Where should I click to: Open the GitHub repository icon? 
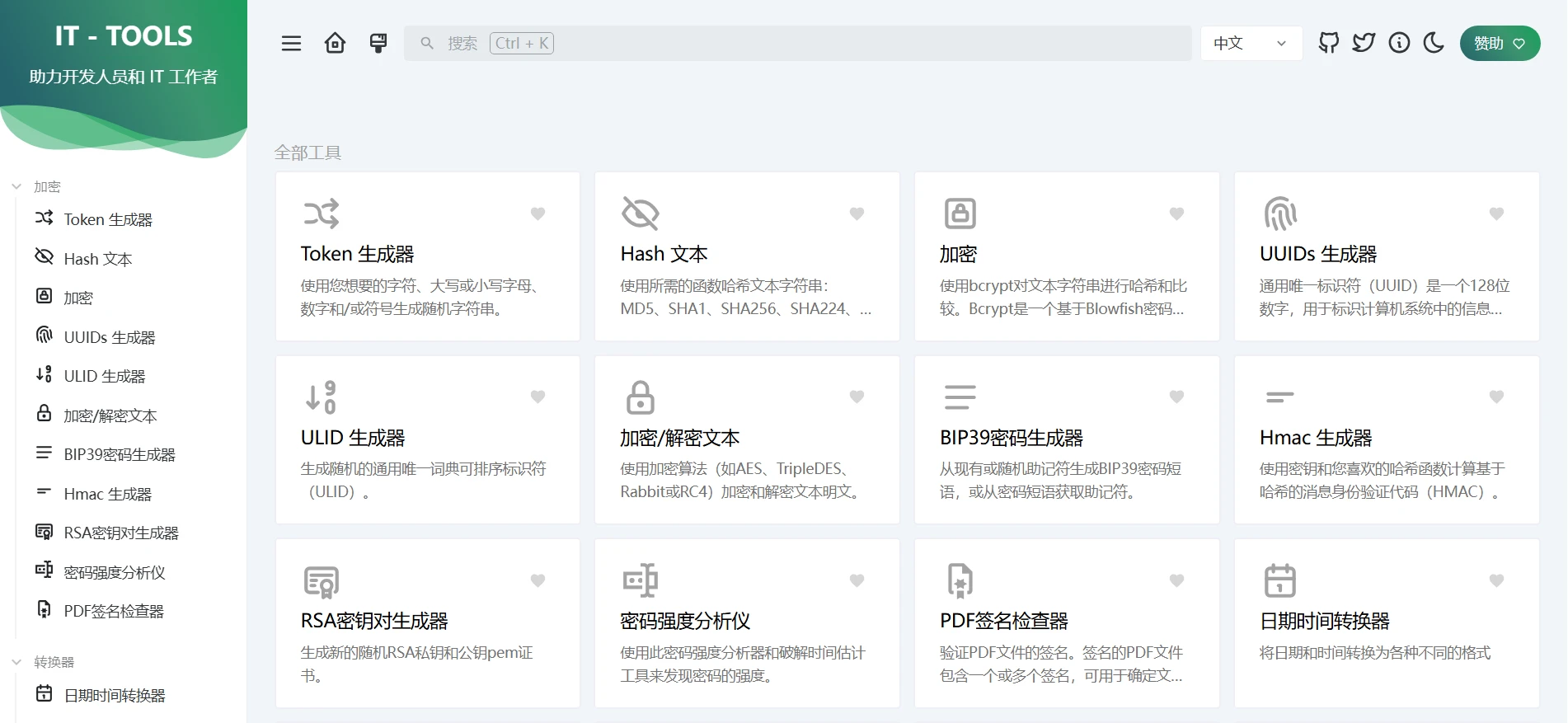[1328, 43]
